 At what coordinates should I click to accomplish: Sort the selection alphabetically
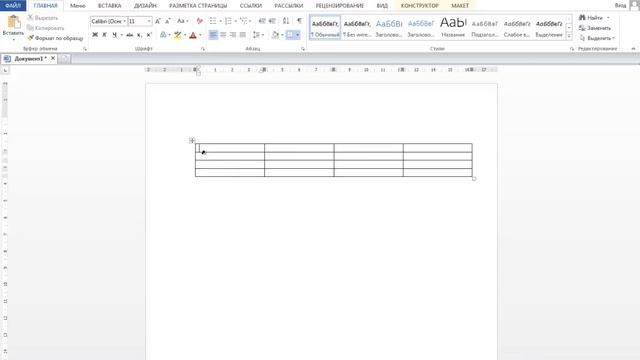pyautogui.click(x=286, y=21)
